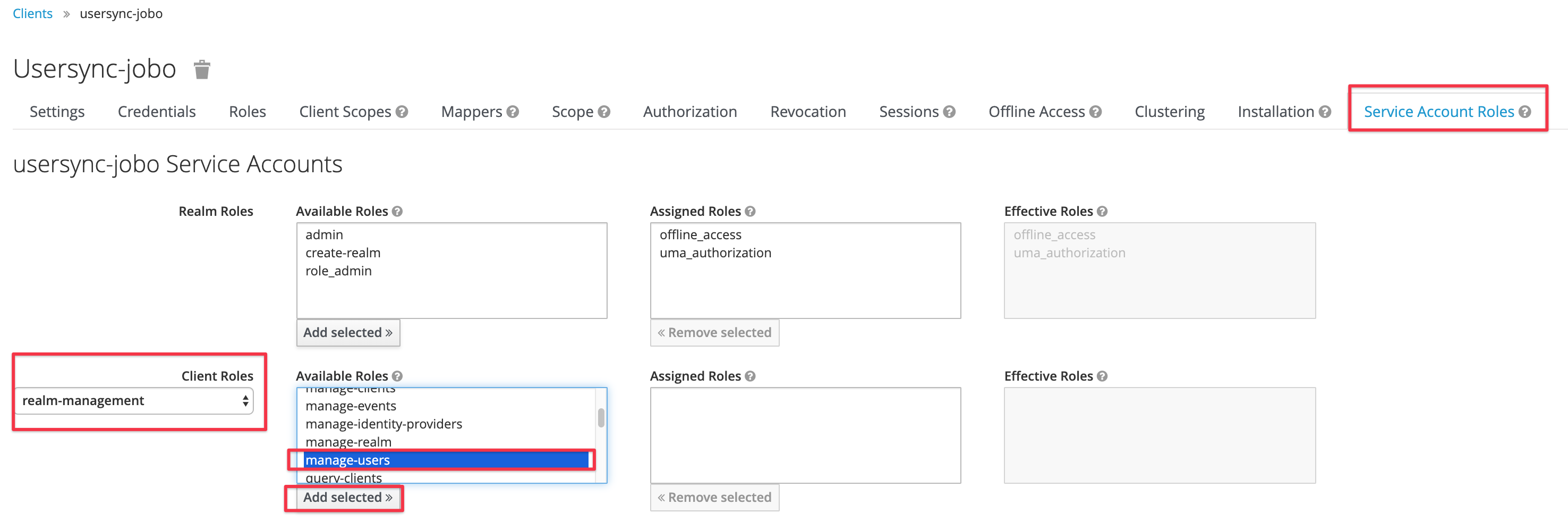Click help icon next to Service Account Roles
Screen dimensions: 1568x521
pyautogui.click(x=1524, y=112)
